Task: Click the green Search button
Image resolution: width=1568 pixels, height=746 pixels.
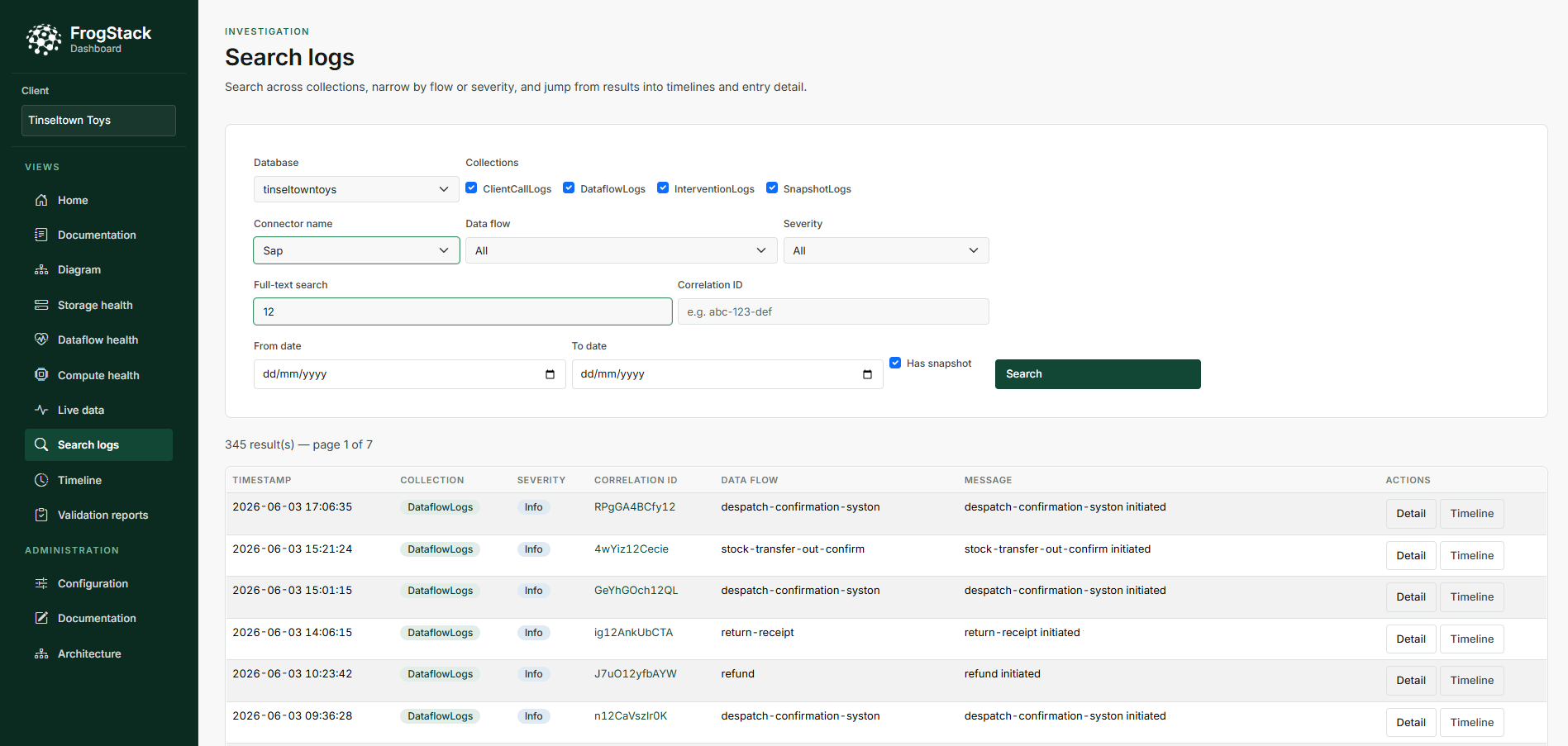Action: coord(1098,374)
